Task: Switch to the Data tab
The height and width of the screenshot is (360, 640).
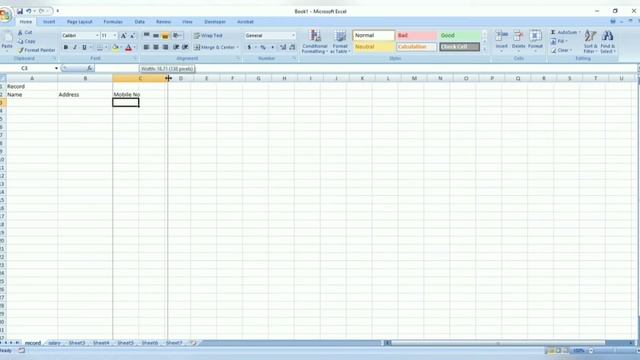Action: 140,22
